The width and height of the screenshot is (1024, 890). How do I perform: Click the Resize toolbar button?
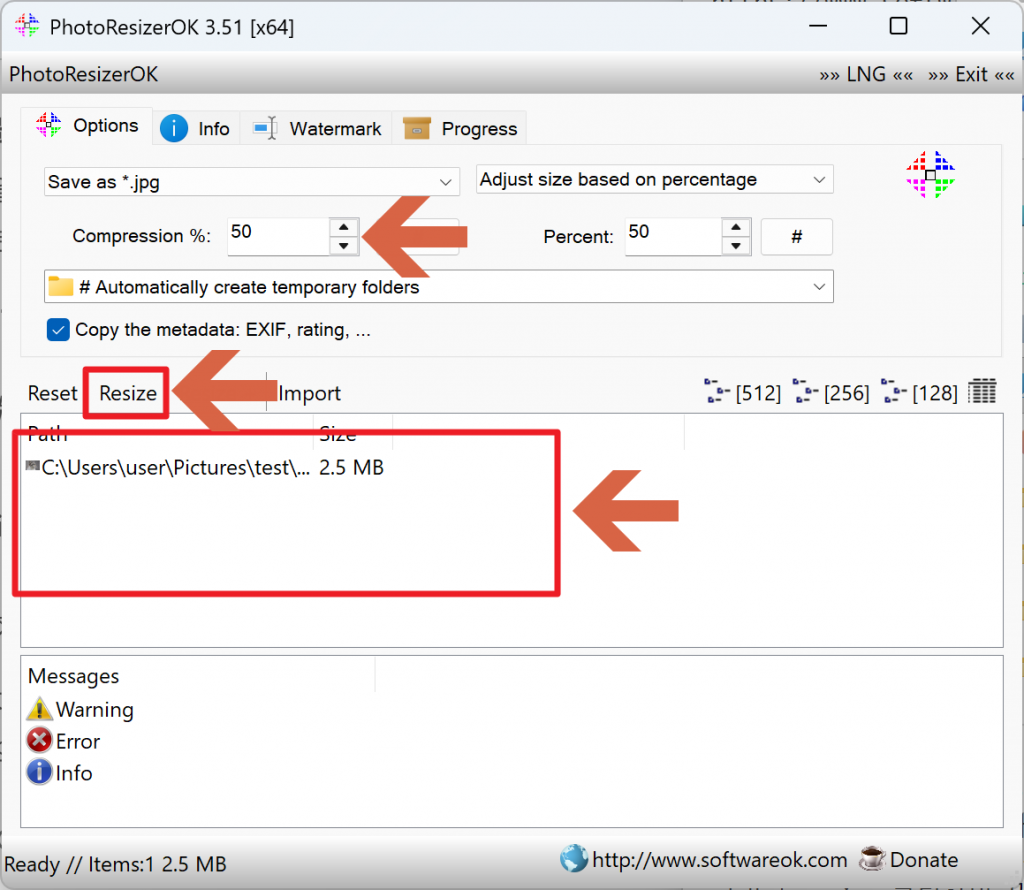coord(128,393)
